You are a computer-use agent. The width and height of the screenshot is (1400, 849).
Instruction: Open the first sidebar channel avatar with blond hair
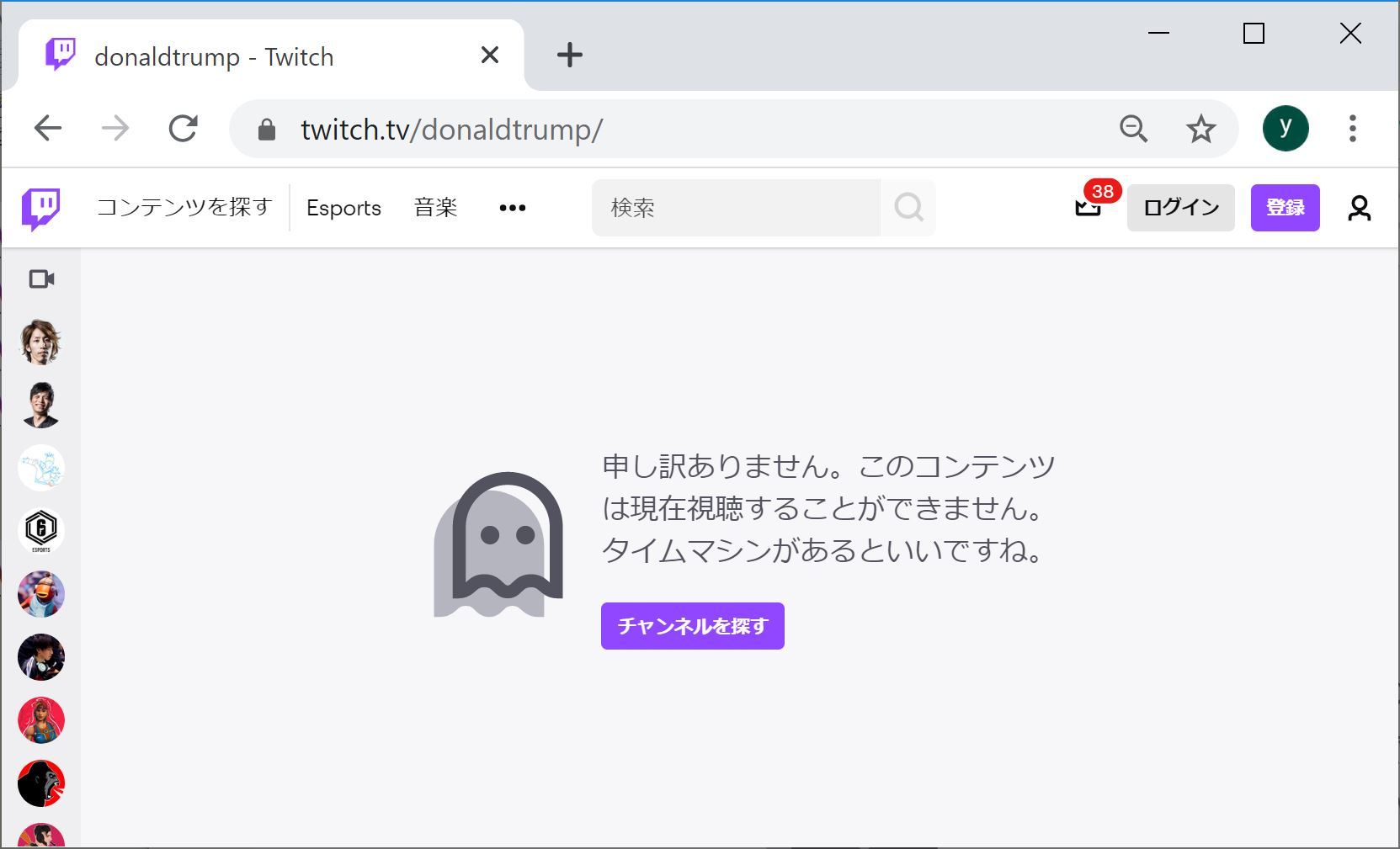[x=41, y=342]
